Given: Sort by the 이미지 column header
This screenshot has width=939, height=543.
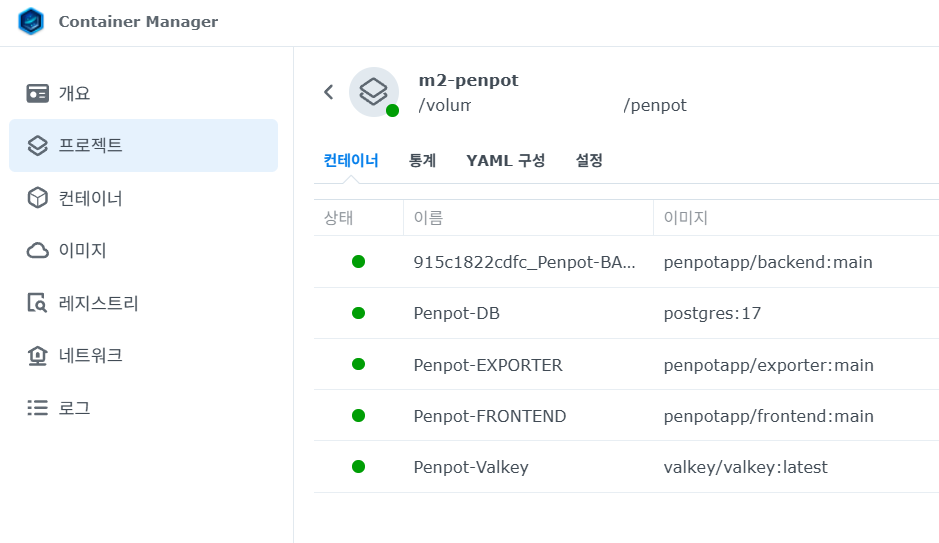Looking at the screenshot, I should point(685,218).
